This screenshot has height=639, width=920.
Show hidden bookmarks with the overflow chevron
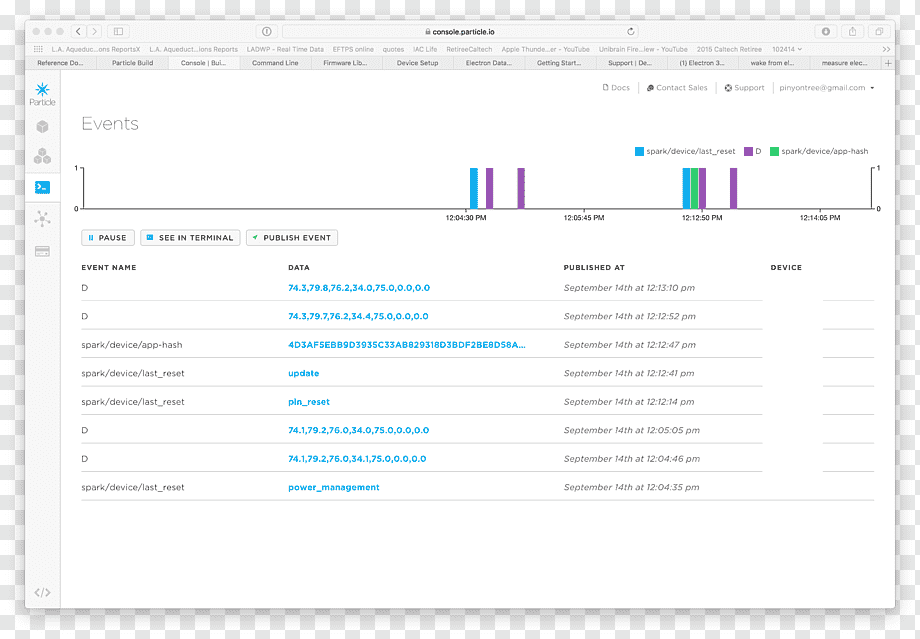(886, 49)
